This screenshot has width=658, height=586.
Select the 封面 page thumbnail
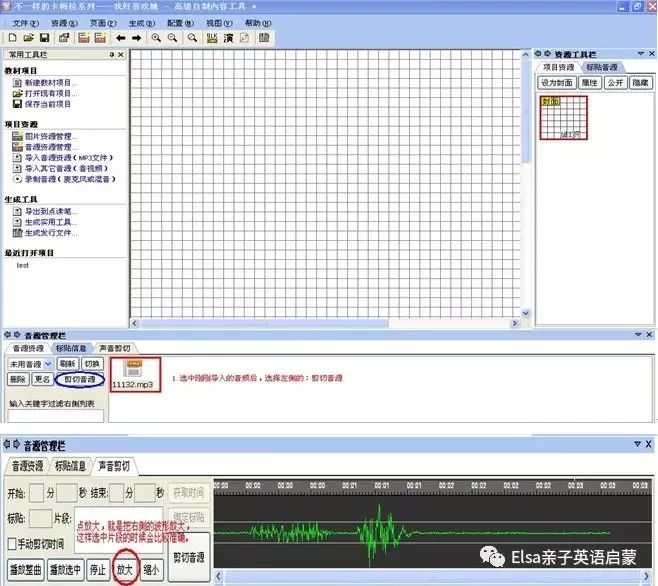click(x=560, y=118)
